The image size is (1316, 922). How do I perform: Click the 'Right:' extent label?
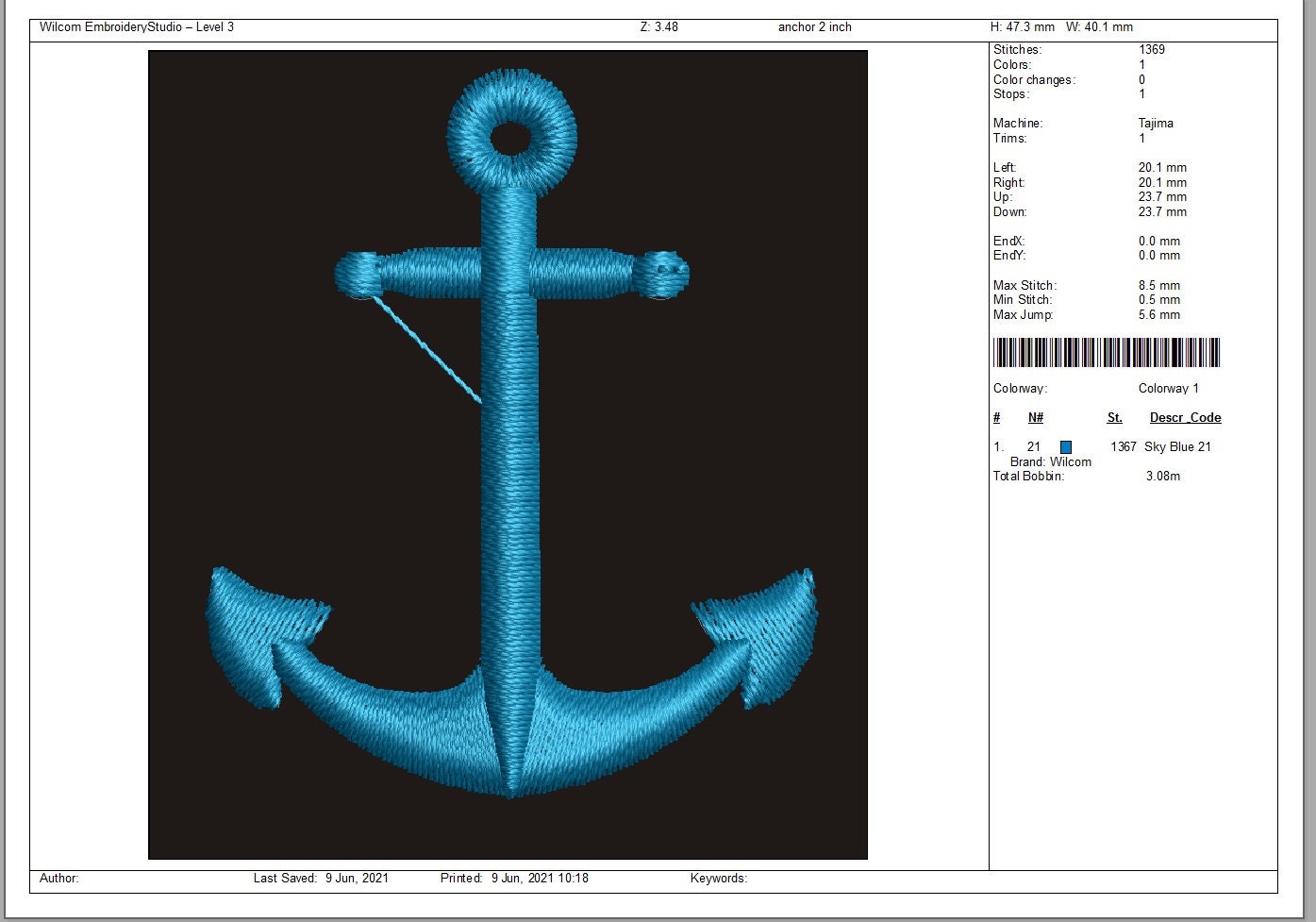tap(1008, 183)
